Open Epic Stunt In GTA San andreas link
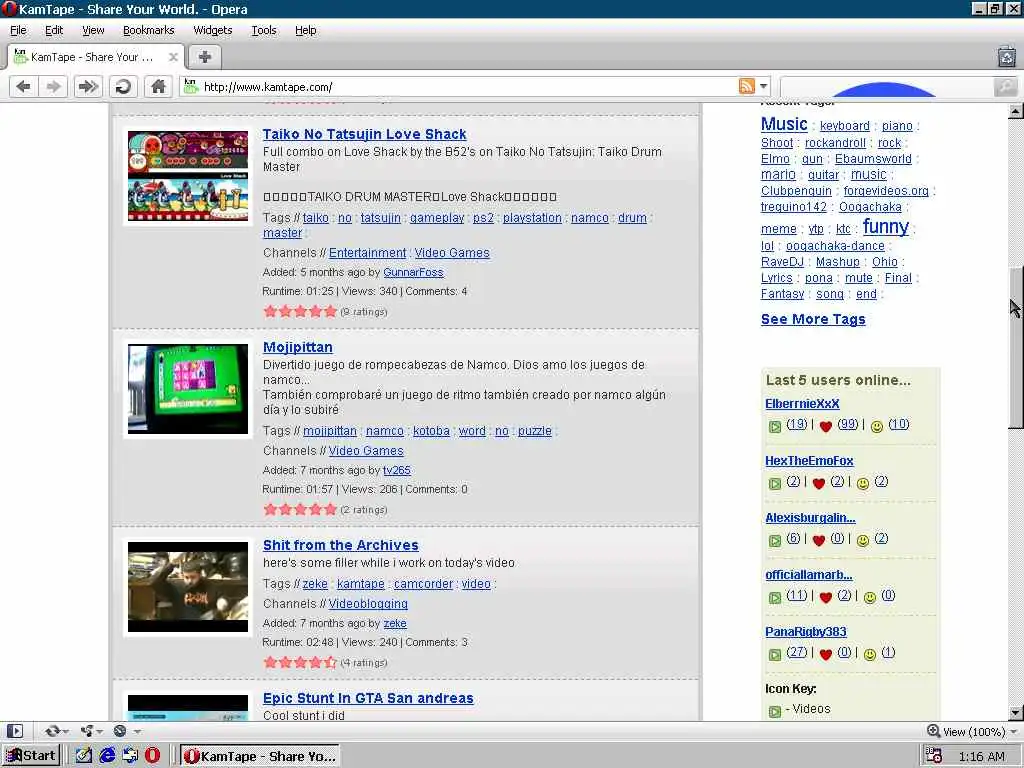Image resolution: width=1024 pixels, height=768 pixels. point(368,698)
